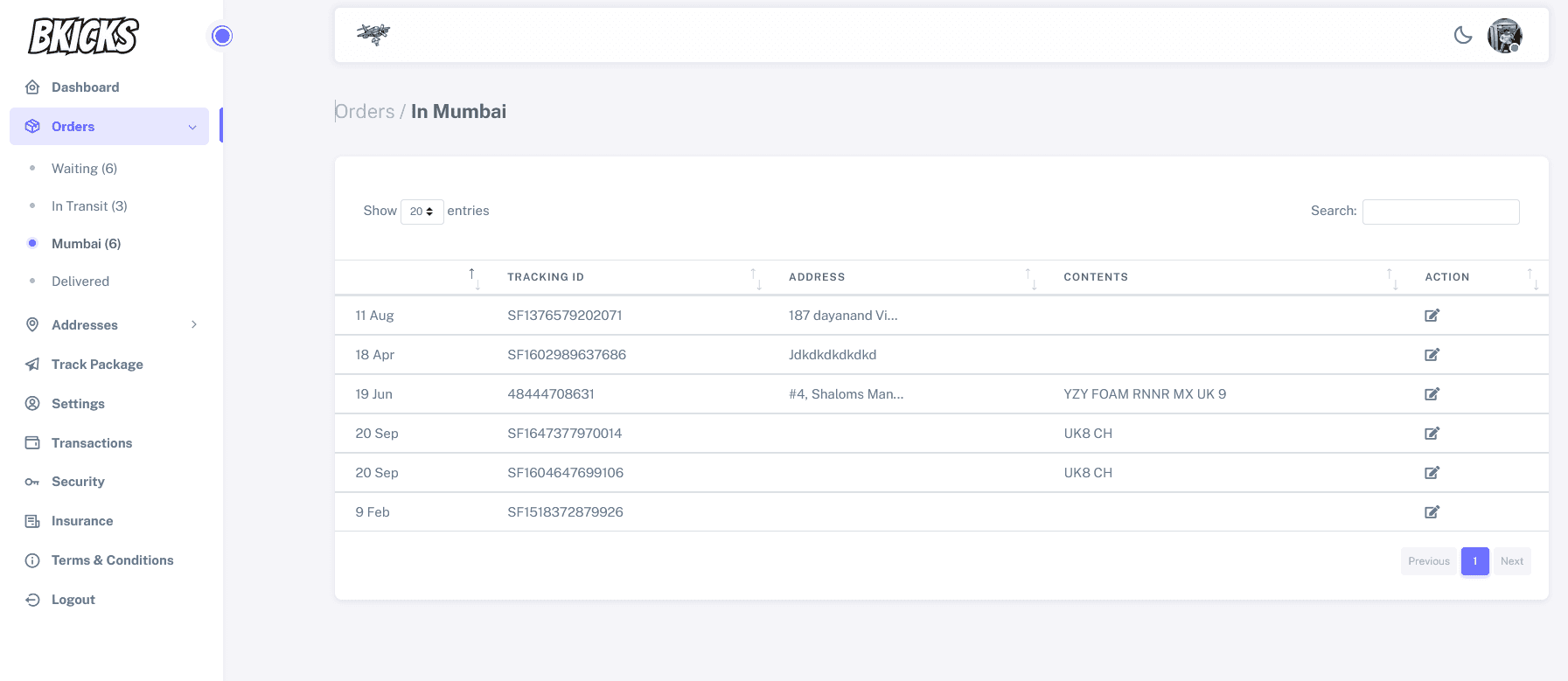
Task: Click the edit icon for order SF1376579202071
Action: (x=1432, y=316)
